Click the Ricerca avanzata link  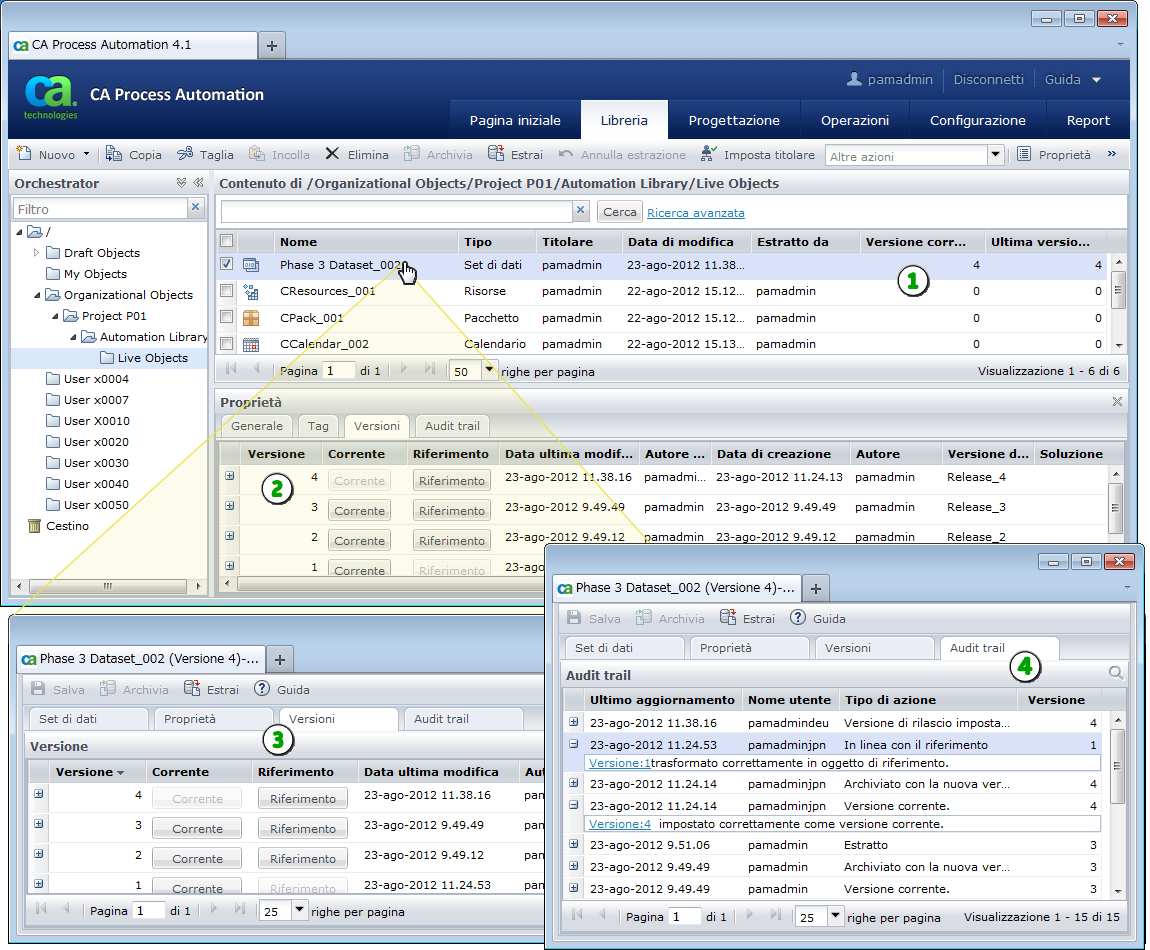695,213
